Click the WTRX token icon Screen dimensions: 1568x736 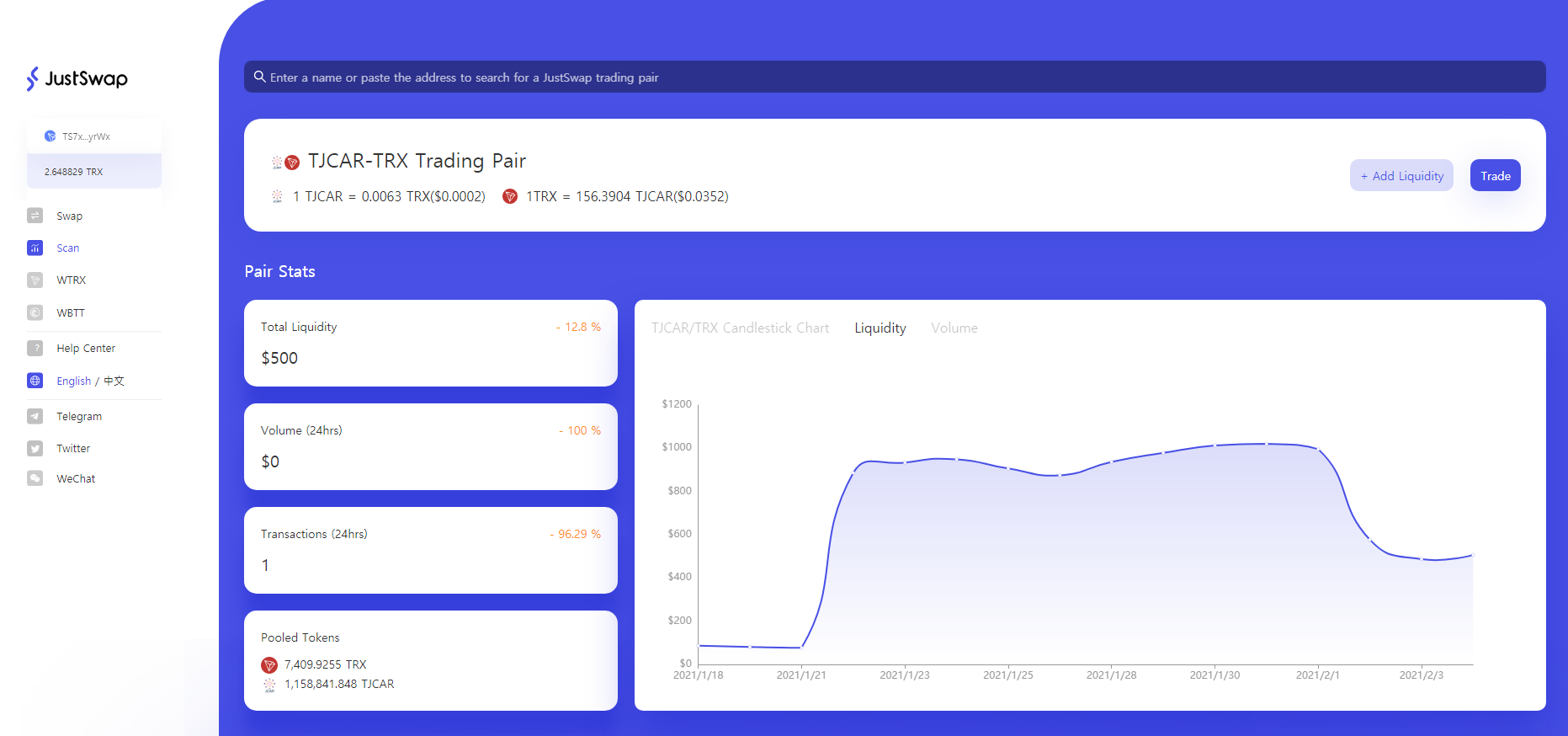35,280
